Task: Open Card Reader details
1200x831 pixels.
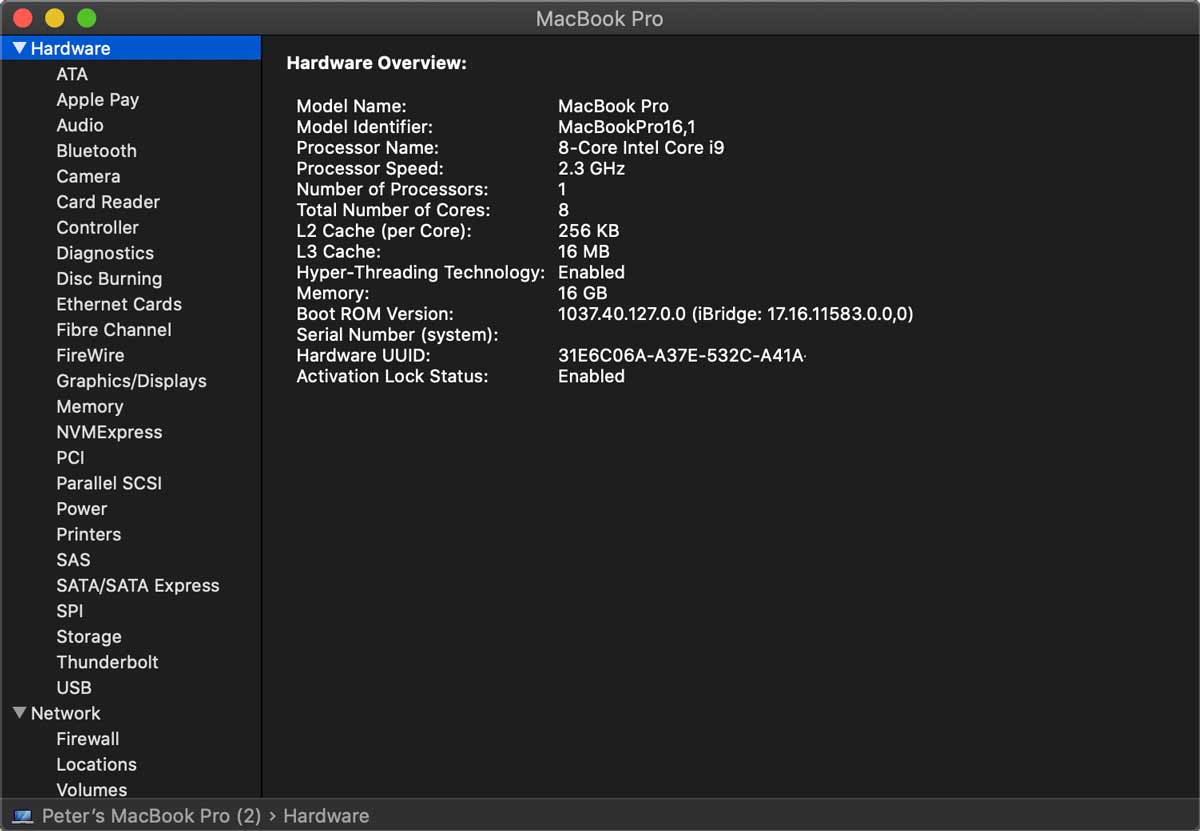Action: pos(108,202)
